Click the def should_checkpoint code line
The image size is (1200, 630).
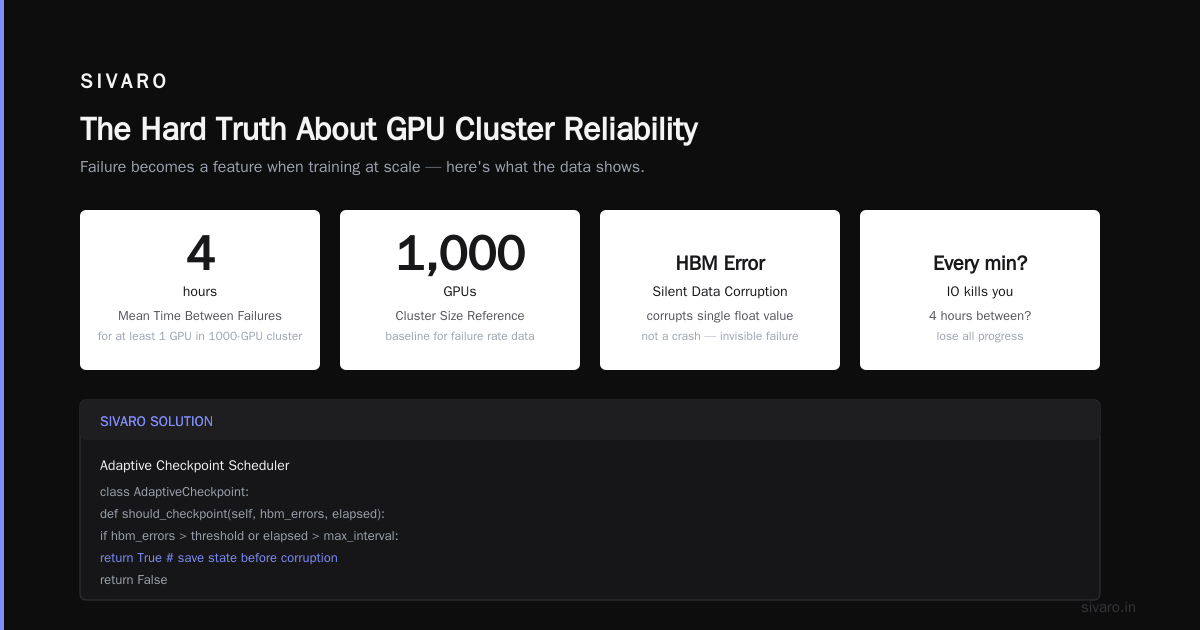tap(242, 514)
